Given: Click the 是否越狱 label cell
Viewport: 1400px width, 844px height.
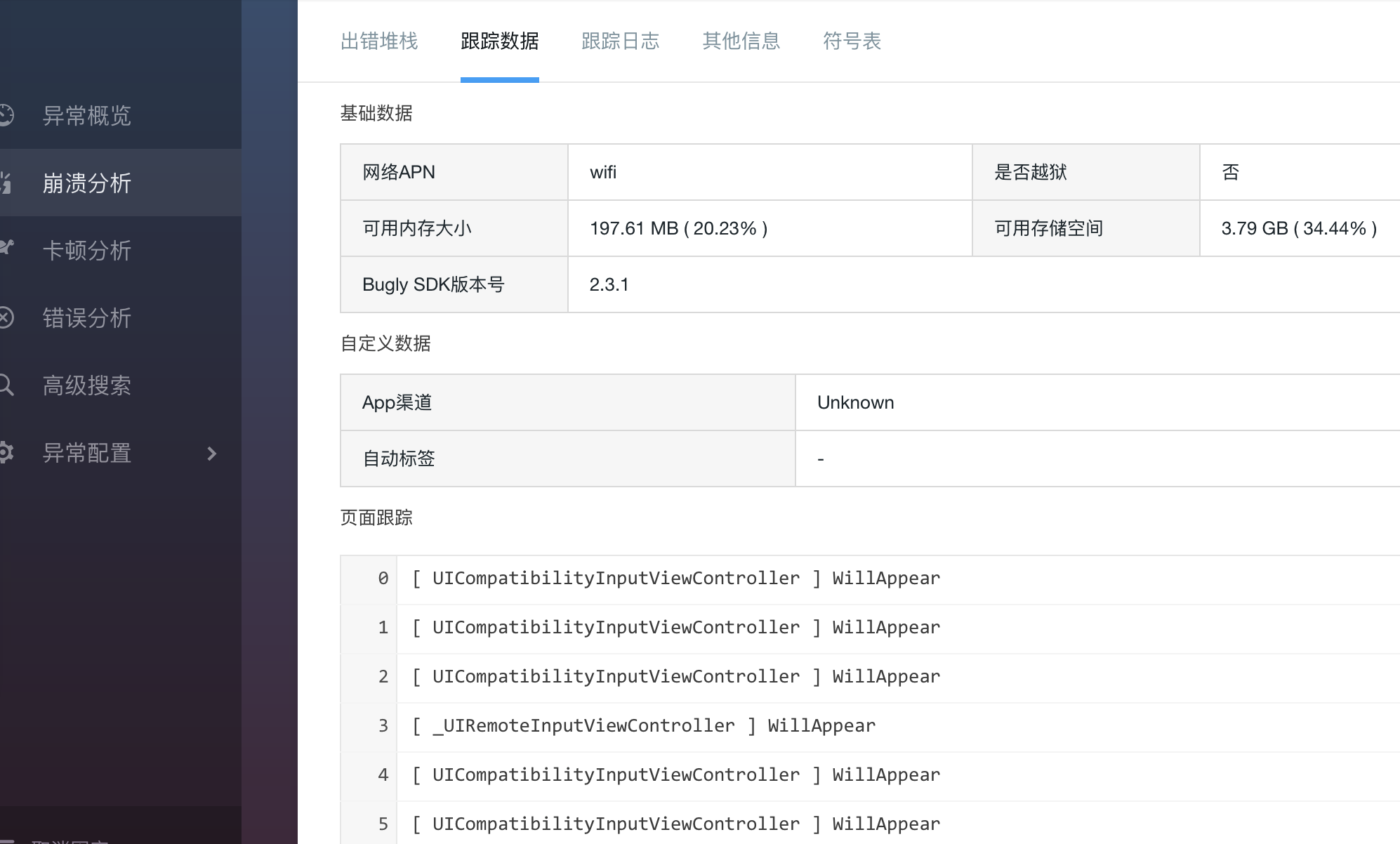Looking at the screenshot, I should point(1086,172).
